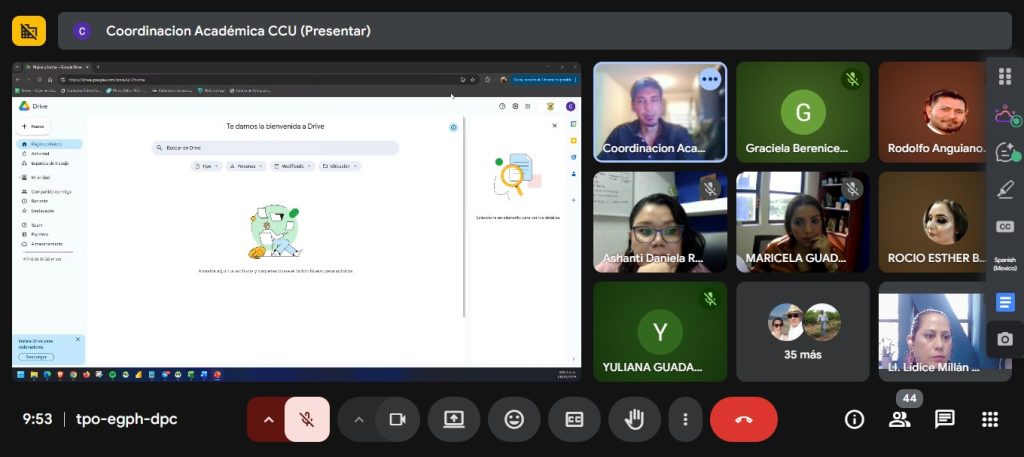Image resolution: width=1024 pixels, height=457 pixels.
Task: Open options on Coordinacion Academica video tile
Action: pos(710,79)
